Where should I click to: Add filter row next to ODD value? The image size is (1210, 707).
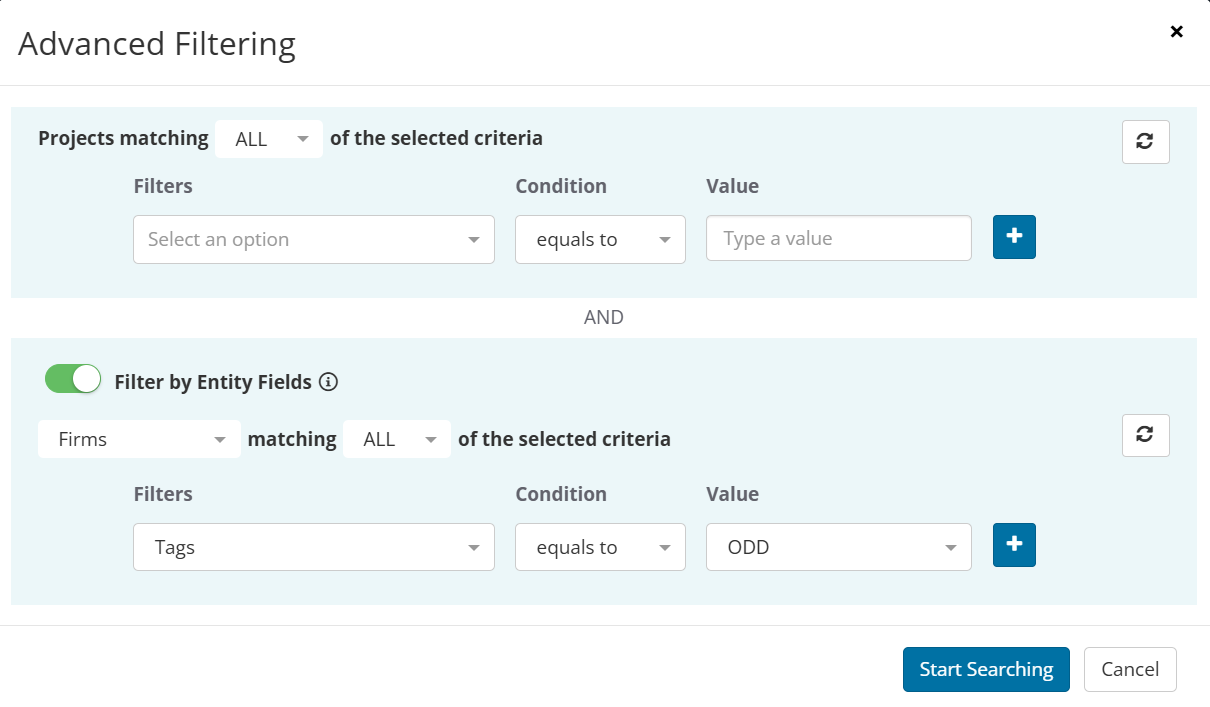tap(1014, 545)
